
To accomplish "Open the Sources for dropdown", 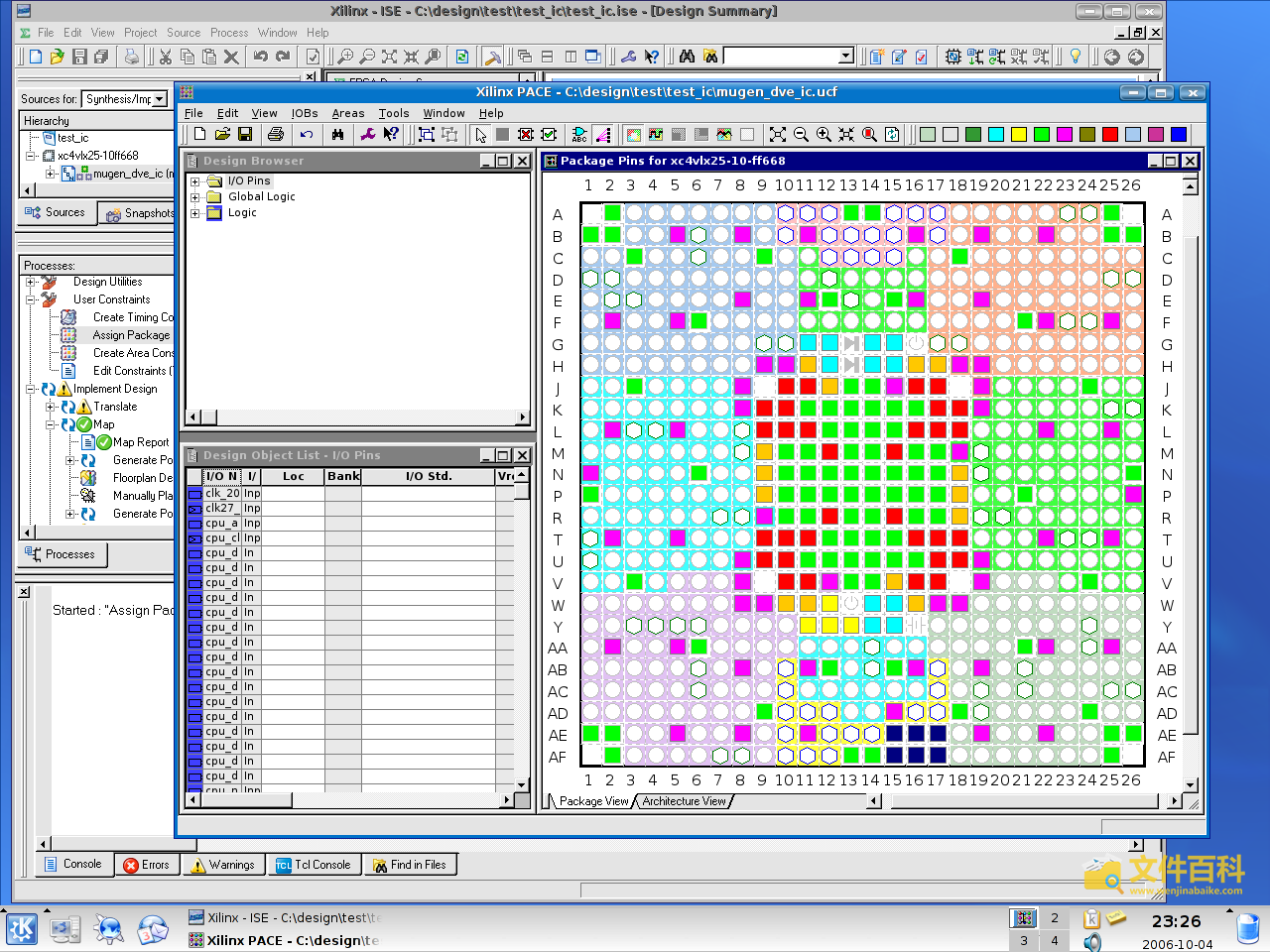I will coord(159,99).
